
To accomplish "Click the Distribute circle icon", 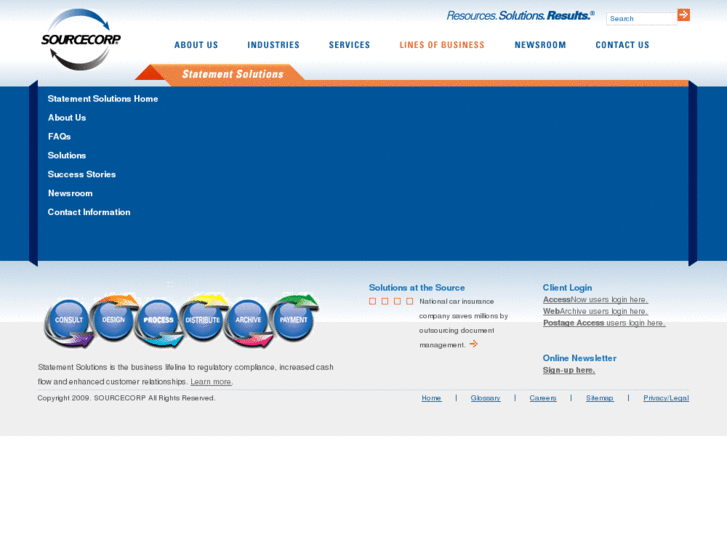I will (x=203, y=320).
